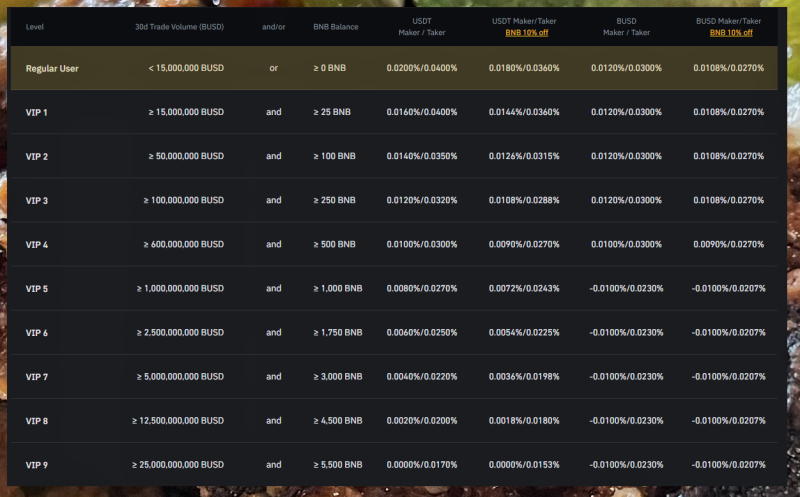Viewport: 800px width, 497px height.
Task: Click '≥ 12,500,000,000 BUSD' volume cell
Action: click(x=178, y=420)
